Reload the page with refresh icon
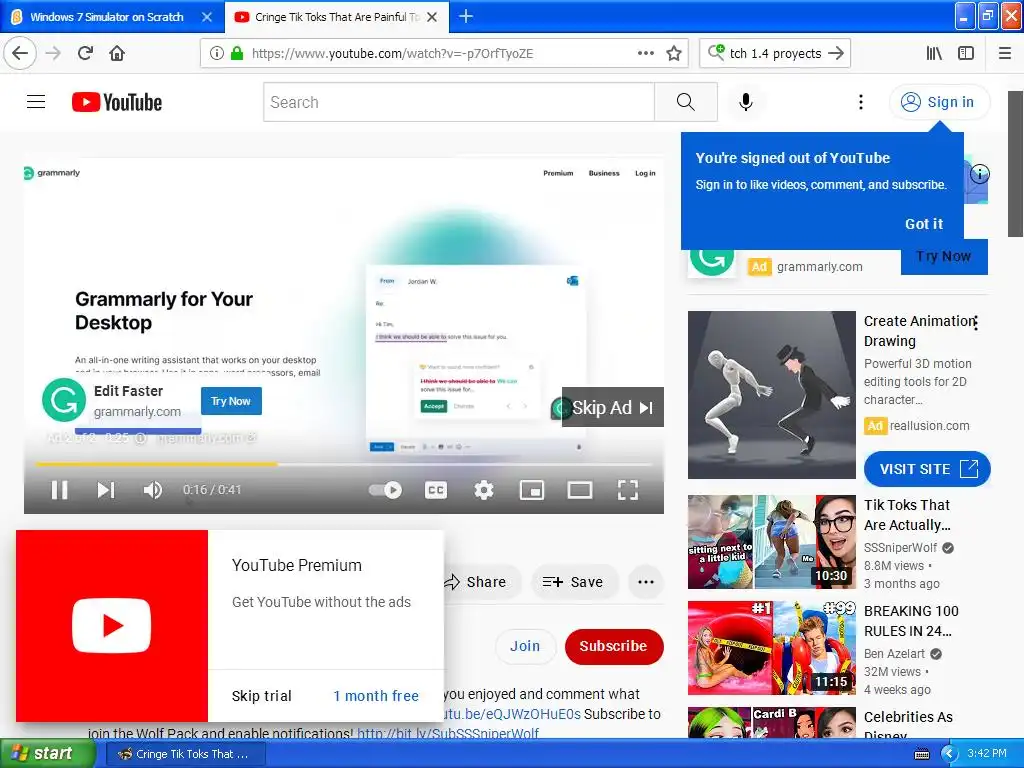The height and width of the screenshot is (768, 1024). point(86,53)
